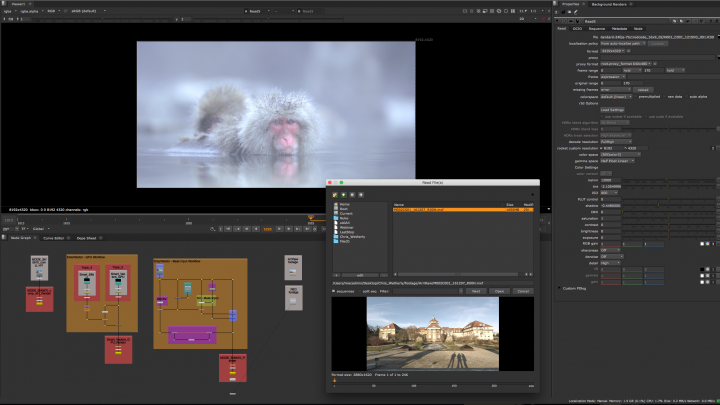Enable the raw data checkbox

tap(664, 96)
